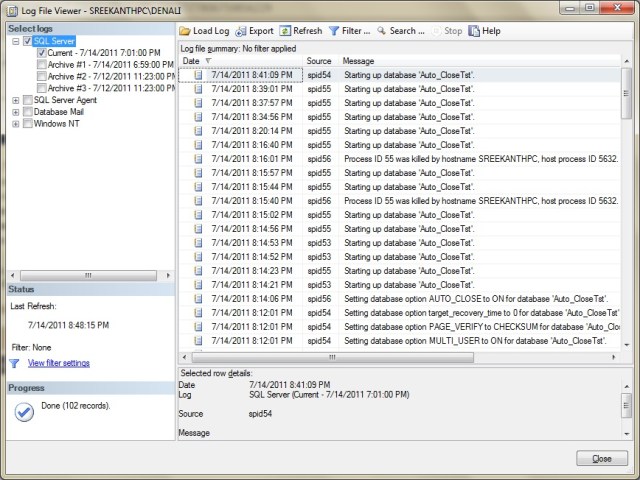Click log entry icon for 8:41:09 PM row
The height and width of the screenshot is (480, 640).
tap(199, 75)
